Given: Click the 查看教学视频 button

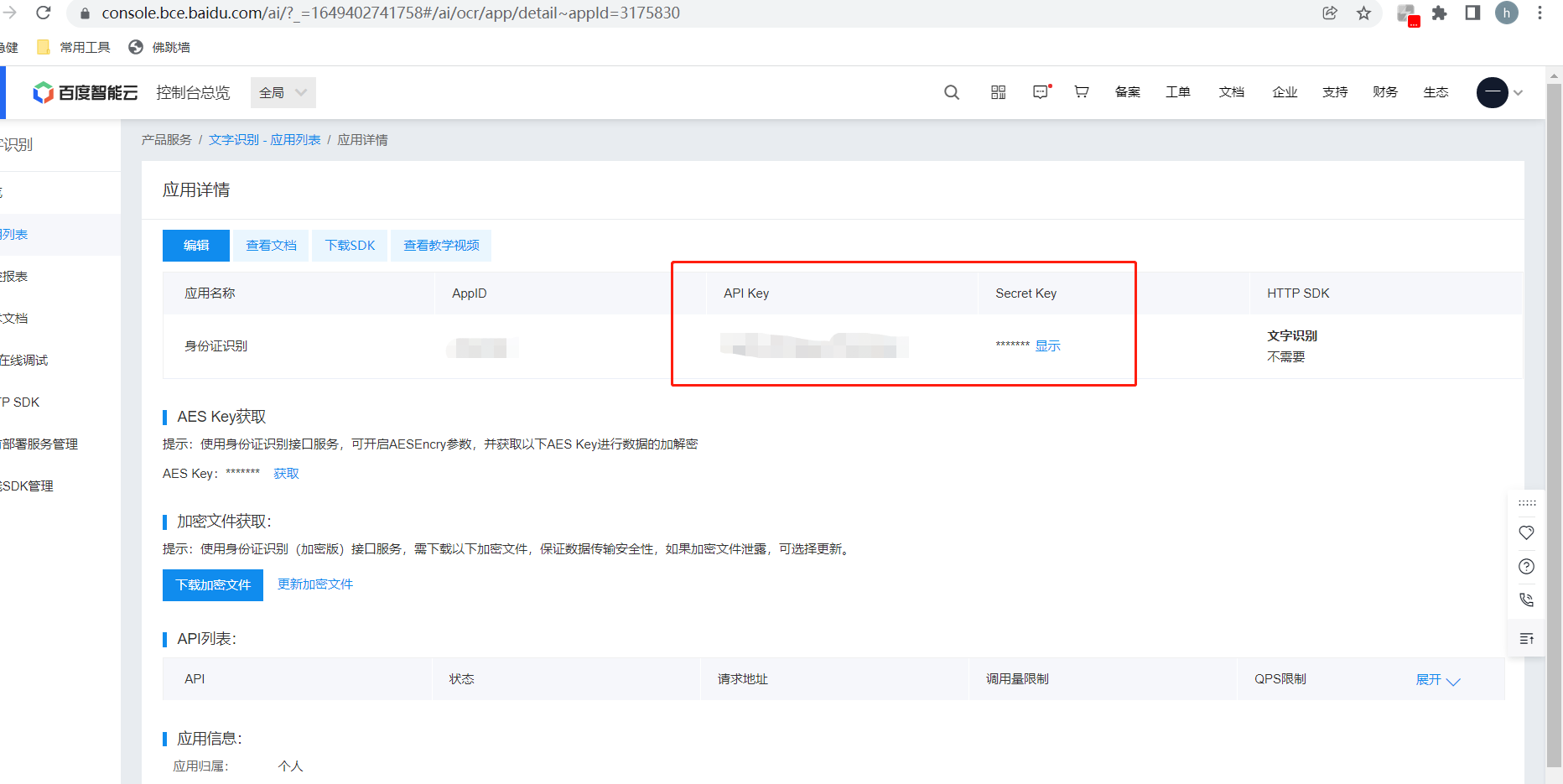Looking at the screenshot, I should coord(441,246).
